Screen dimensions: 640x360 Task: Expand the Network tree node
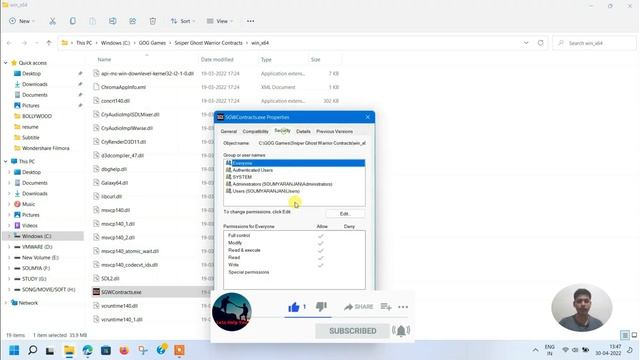6,303
